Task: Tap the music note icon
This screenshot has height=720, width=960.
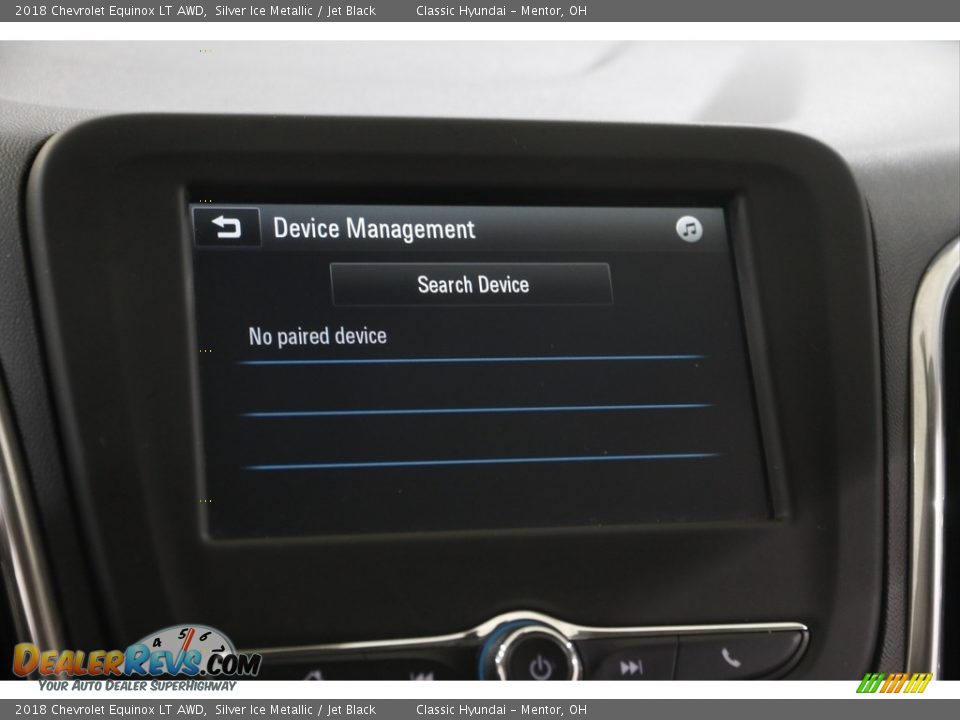Action: pyautogui.click(x=689, y=229)
